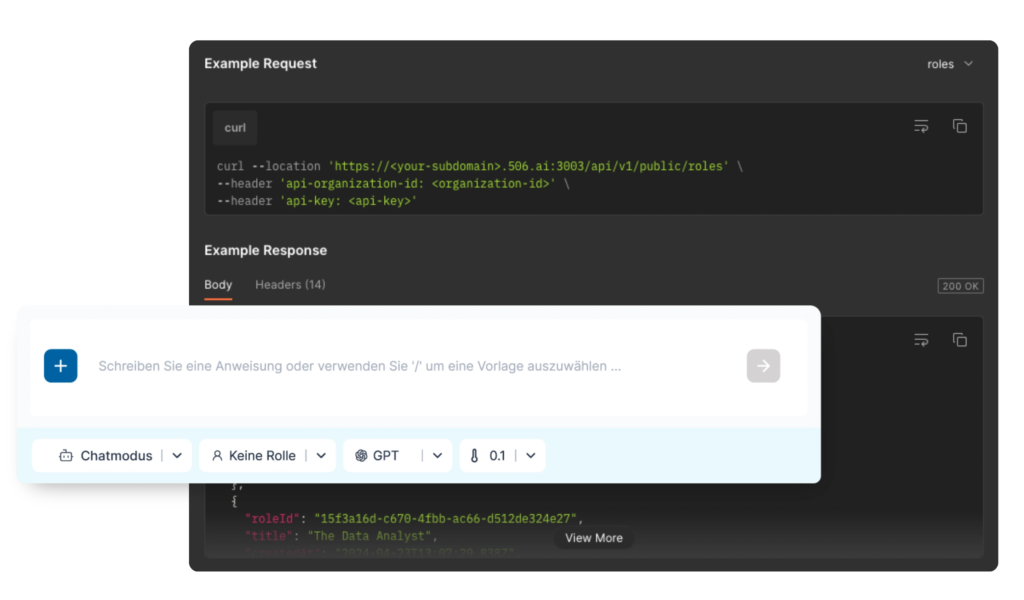
Task: Click the View More button
Action: [x=594, y=538]
